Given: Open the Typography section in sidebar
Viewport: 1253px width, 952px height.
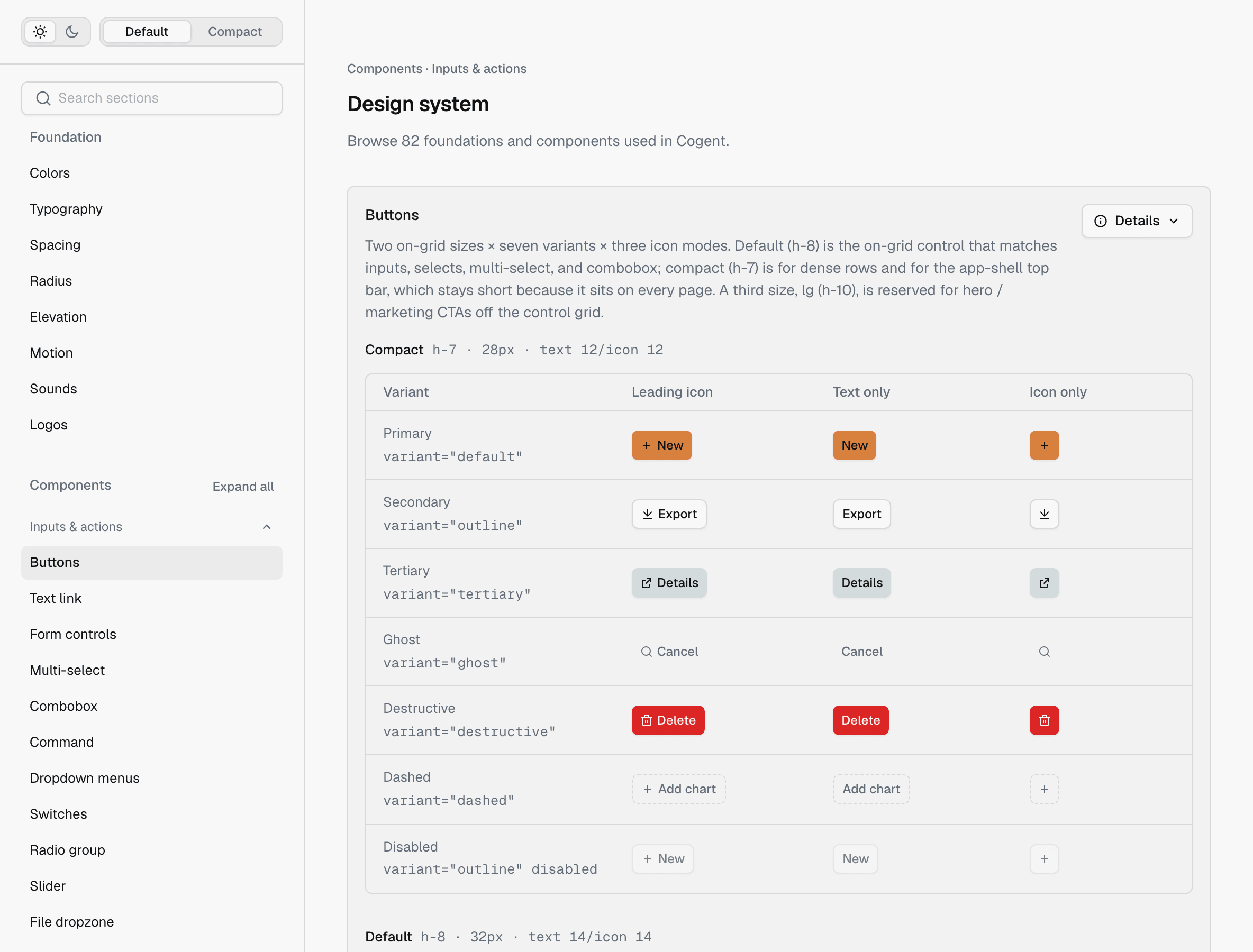Looking at the screenshot, I should (152, 209).
